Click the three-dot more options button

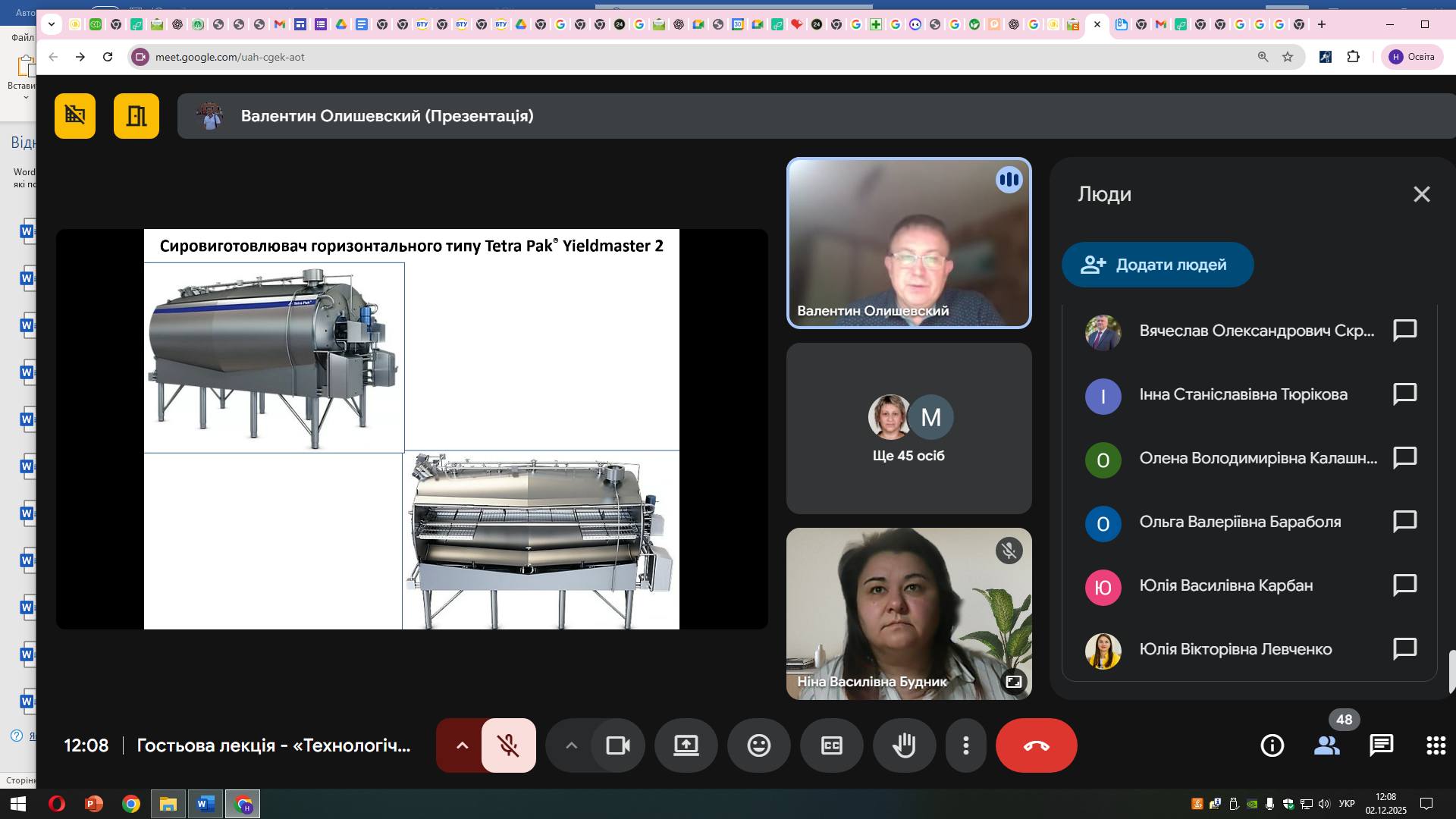pyautogui.click(x=965, y=745)
